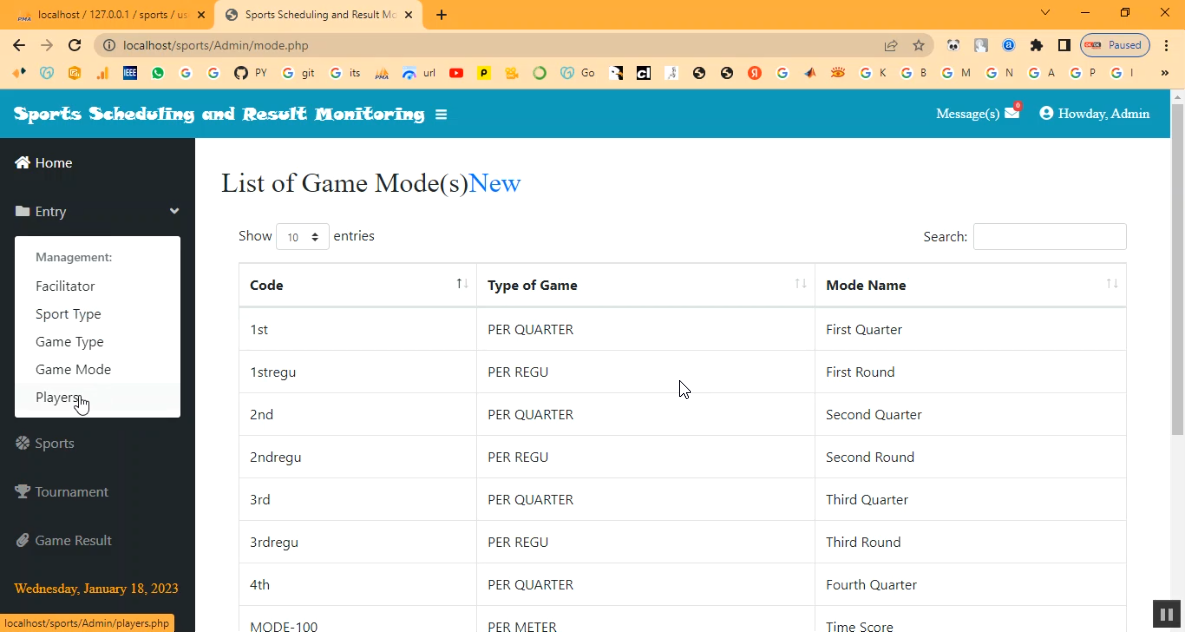Image resolution: width=1185 pixels, height=632 pixels.
Task: Open the Show entries count dropdown
Action: (x=302, y=237)
